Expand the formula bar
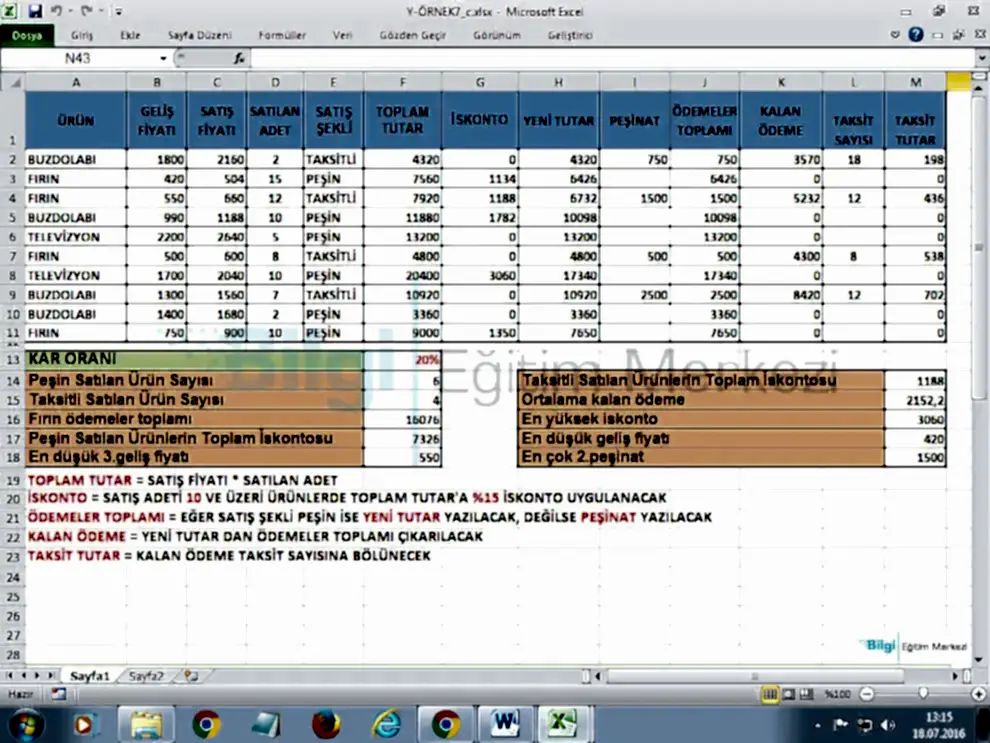Image resolution: width=990 pixels, height=743 pixels. [x=978, y=59]
